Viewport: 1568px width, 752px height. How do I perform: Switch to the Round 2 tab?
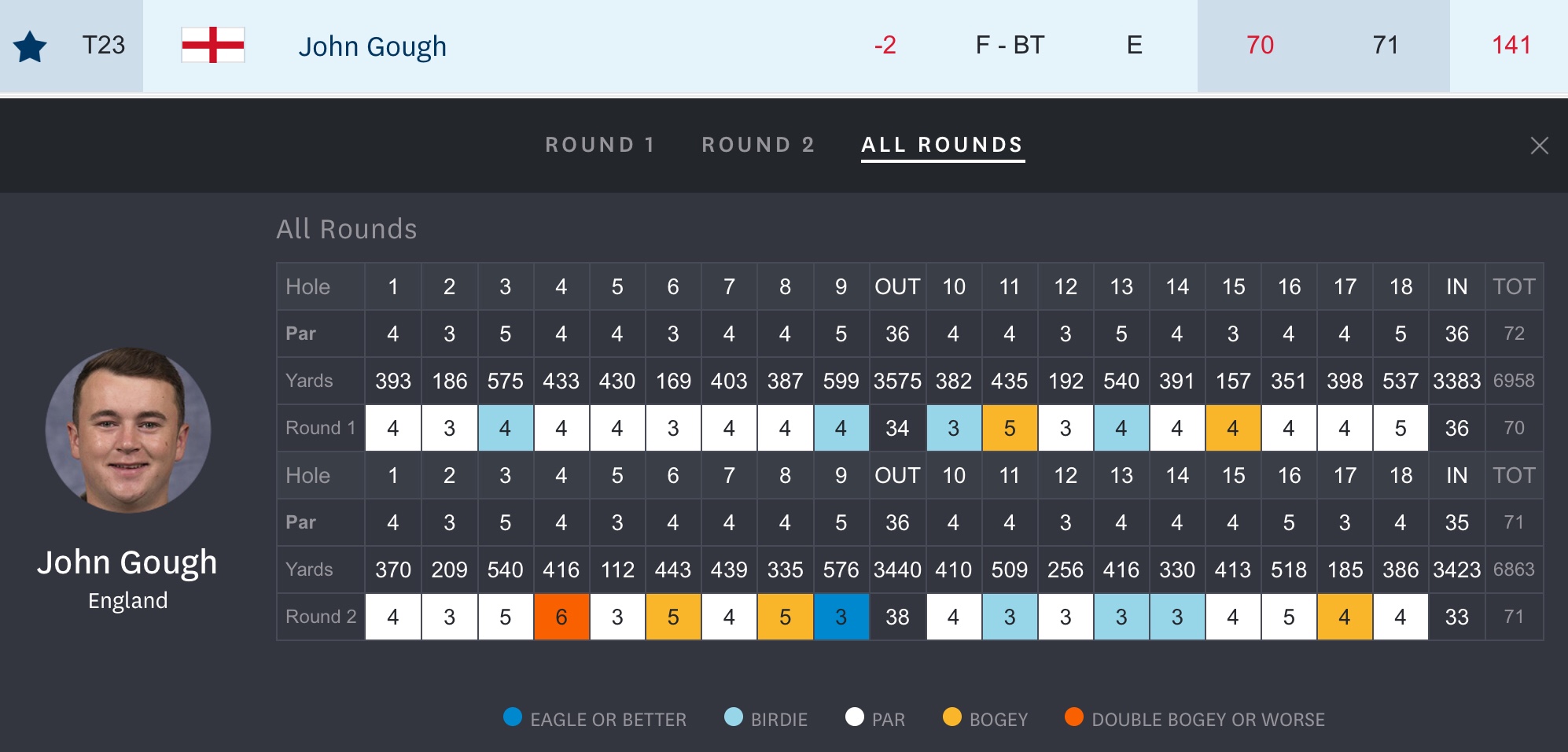(758, 145)
